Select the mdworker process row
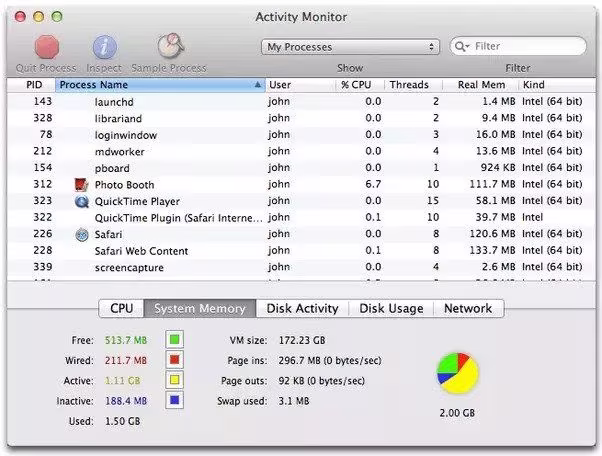The width and height of the screenshot is (602, 456). tap(301, 151)
